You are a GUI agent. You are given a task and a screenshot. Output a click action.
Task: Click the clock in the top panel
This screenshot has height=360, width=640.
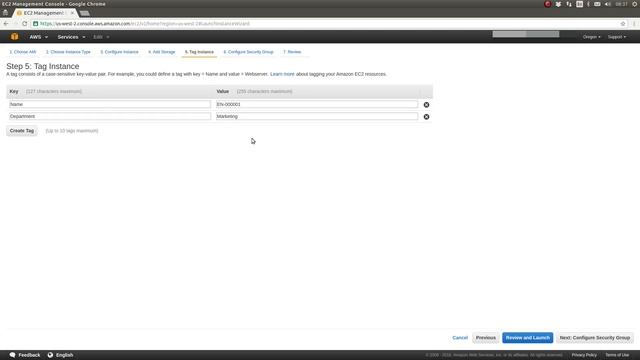[x=621, y=4]
